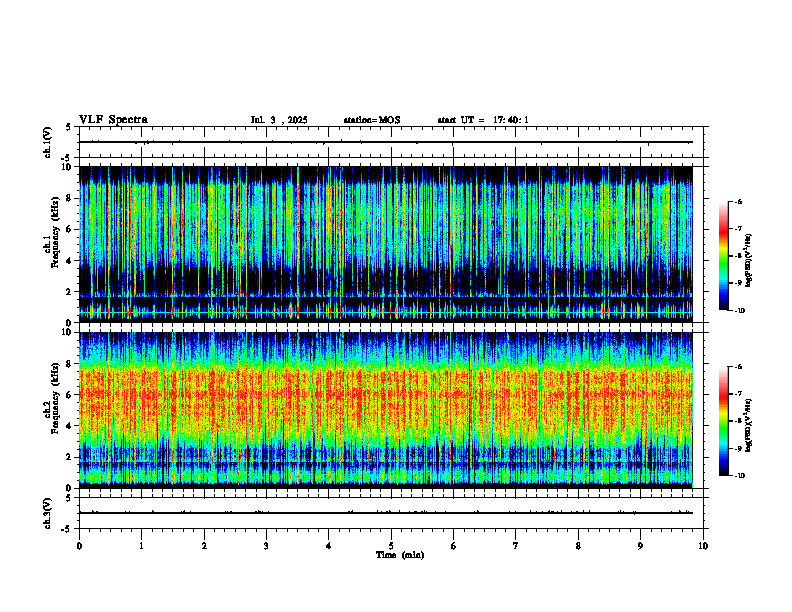This screenshot has width=792, height=612.
Task: Click the ch.3 voltage waveform trace
Action: coord(385,513)
